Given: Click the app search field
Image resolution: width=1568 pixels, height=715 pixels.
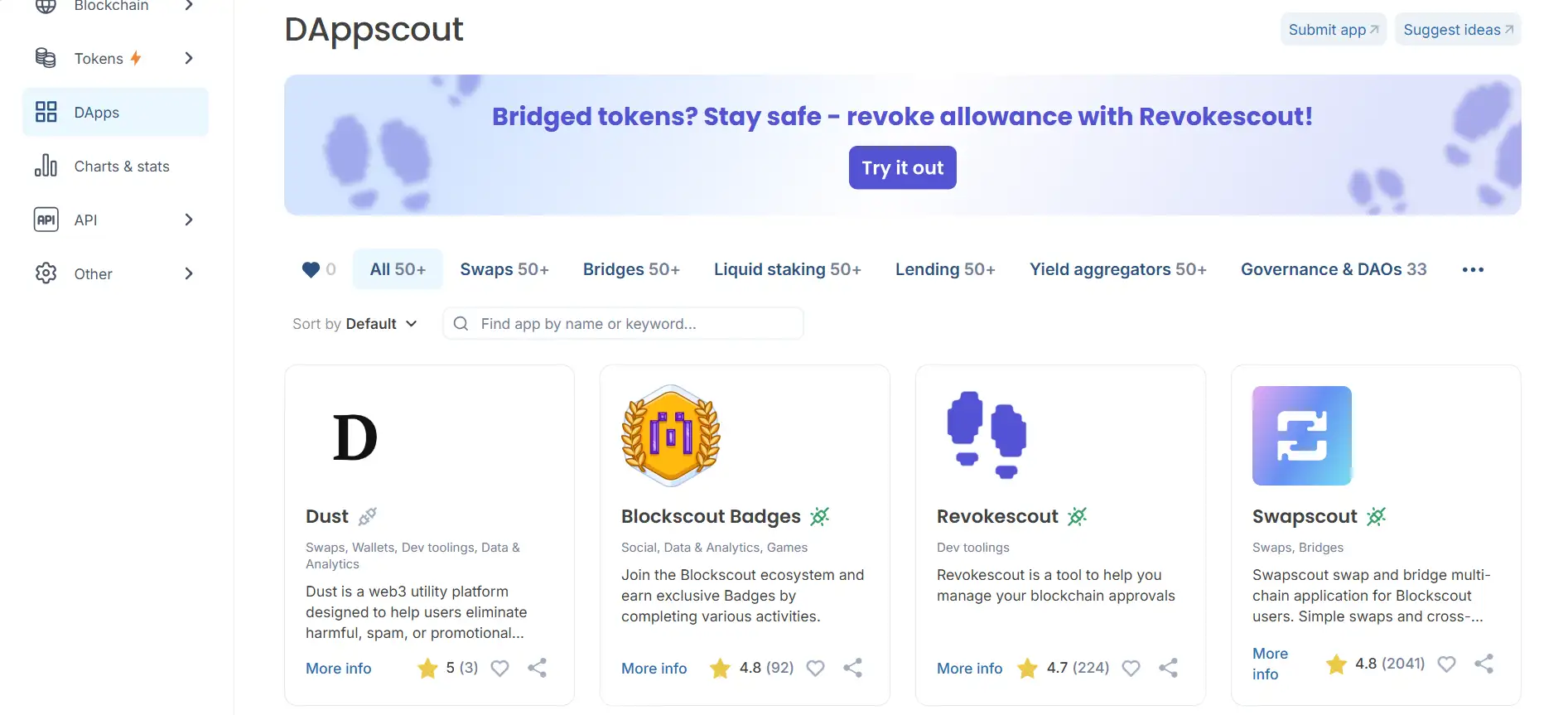Looking at the screenshot, I should click(630, 324).
